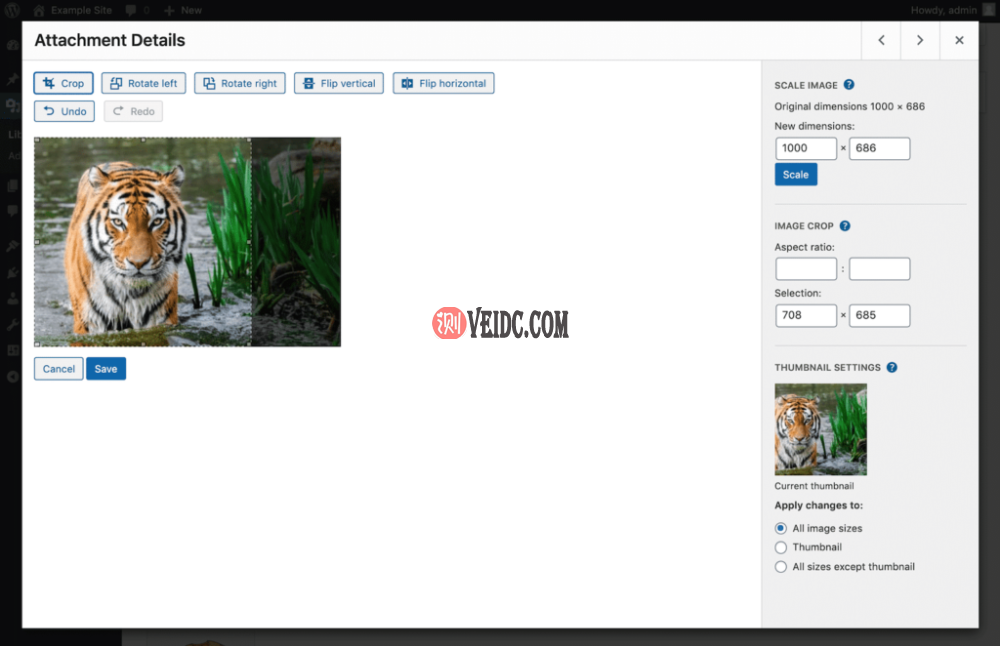Flip the image horizontally
This screenshot has height=646, width=1000.
tap(443, 83)
